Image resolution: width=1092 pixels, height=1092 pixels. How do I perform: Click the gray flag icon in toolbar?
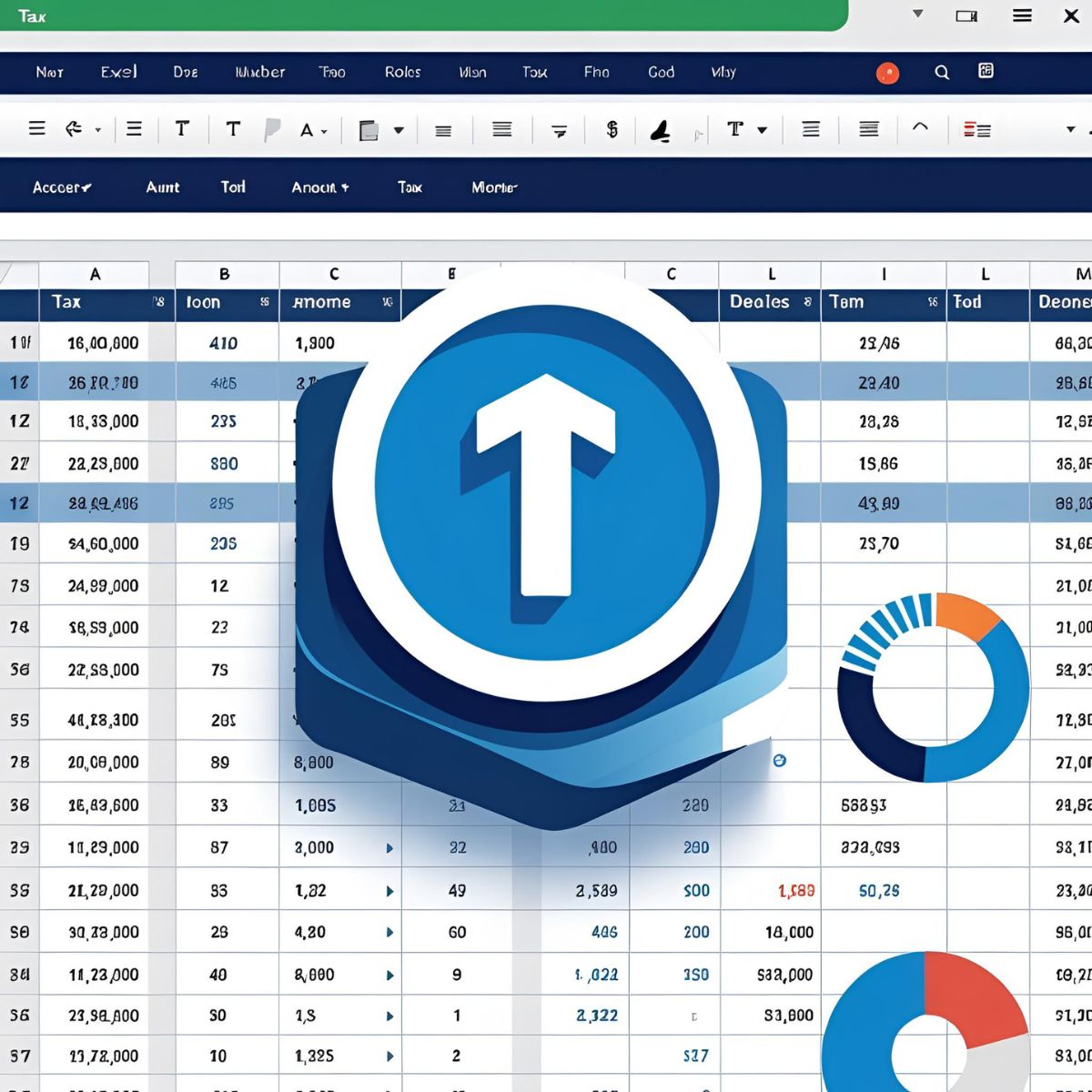click(271, 130)
